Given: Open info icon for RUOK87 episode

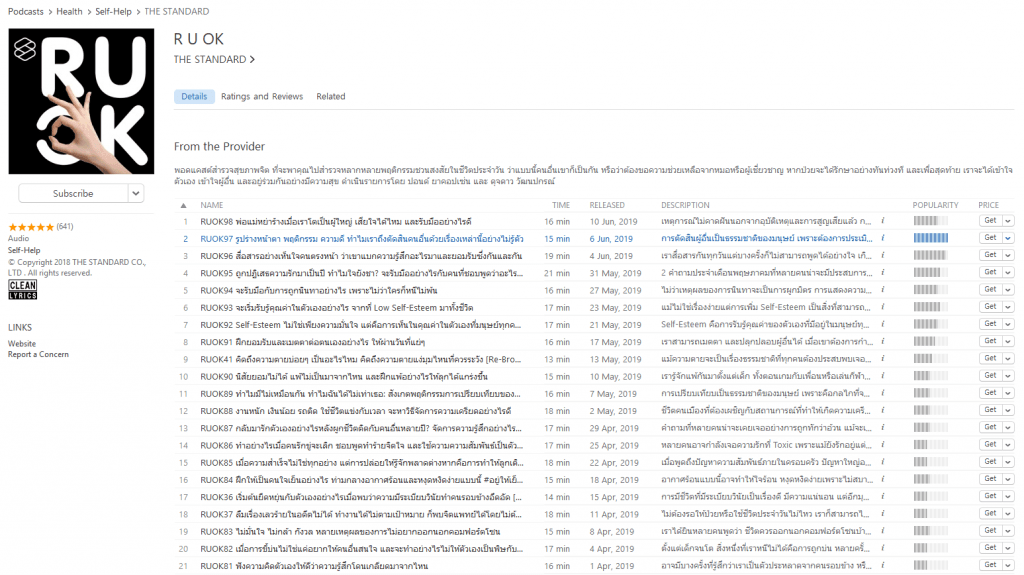Looking at the screenshot, I should point(882,427).
